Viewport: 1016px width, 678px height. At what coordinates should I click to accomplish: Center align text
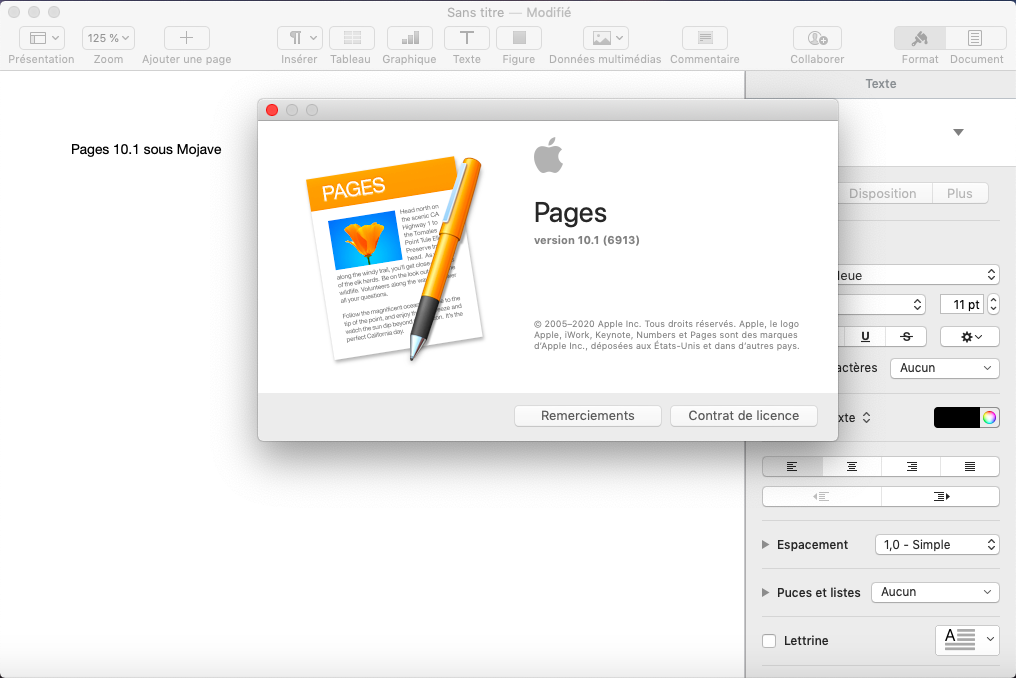coord(851,467)
